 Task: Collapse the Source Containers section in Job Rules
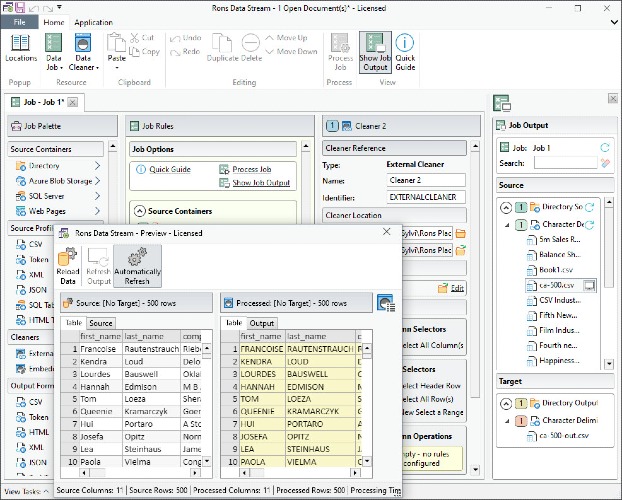click(139, 211)
